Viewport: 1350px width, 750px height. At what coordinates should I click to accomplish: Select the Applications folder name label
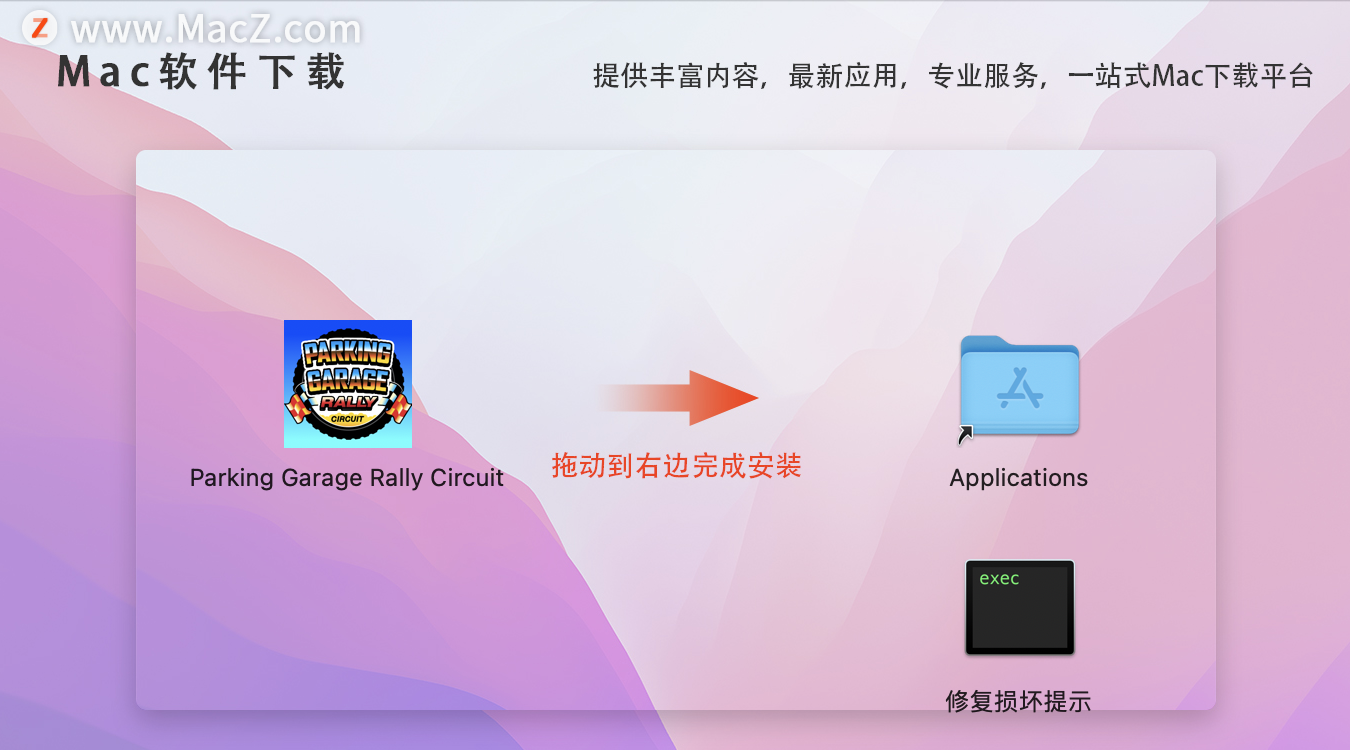pyautogui.click(x=1018, y=478)
